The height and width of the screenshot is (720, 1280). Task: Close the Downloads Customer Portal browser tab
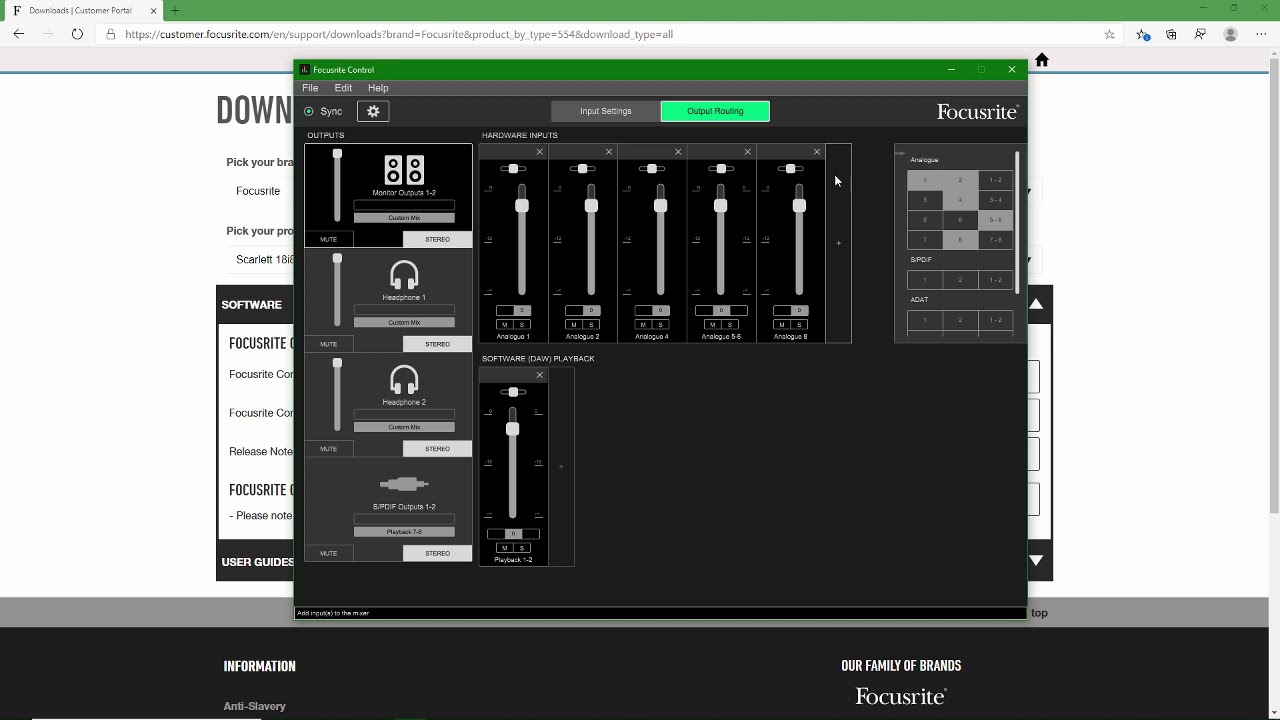point(154,10)
